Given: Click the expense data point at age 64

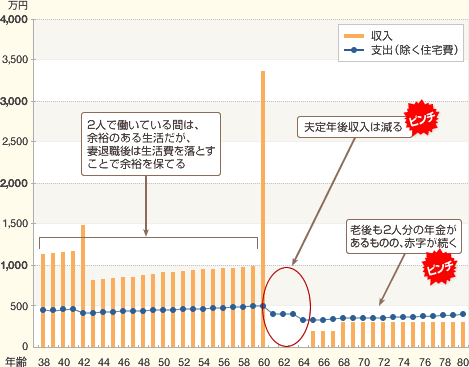Looking at the screenshot, I should pyautogui.click(x=303, y=320).
